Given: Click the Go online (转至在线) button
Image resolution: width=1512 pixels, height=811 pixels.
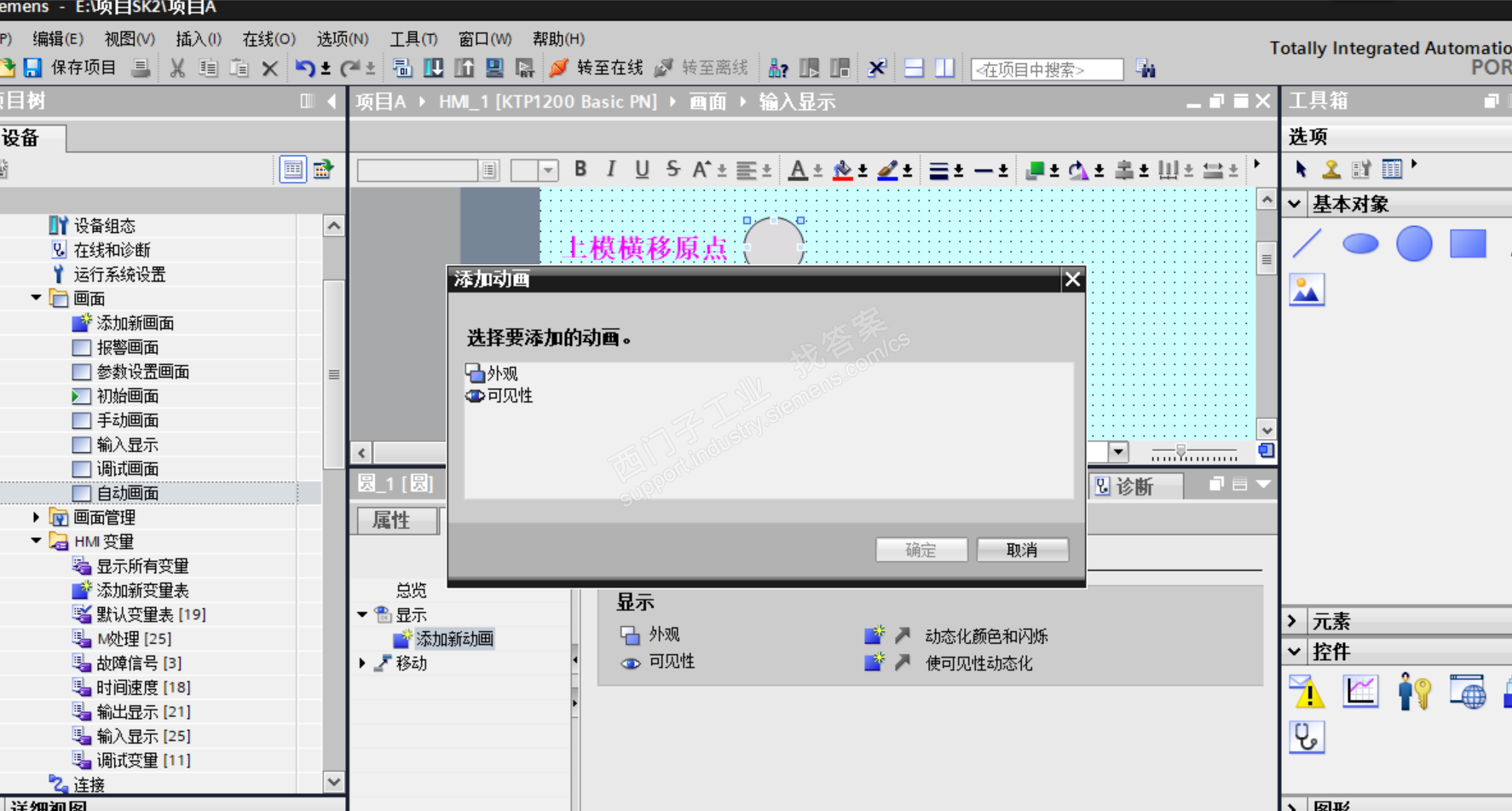Looking at the screenshot, I should 597,67.
